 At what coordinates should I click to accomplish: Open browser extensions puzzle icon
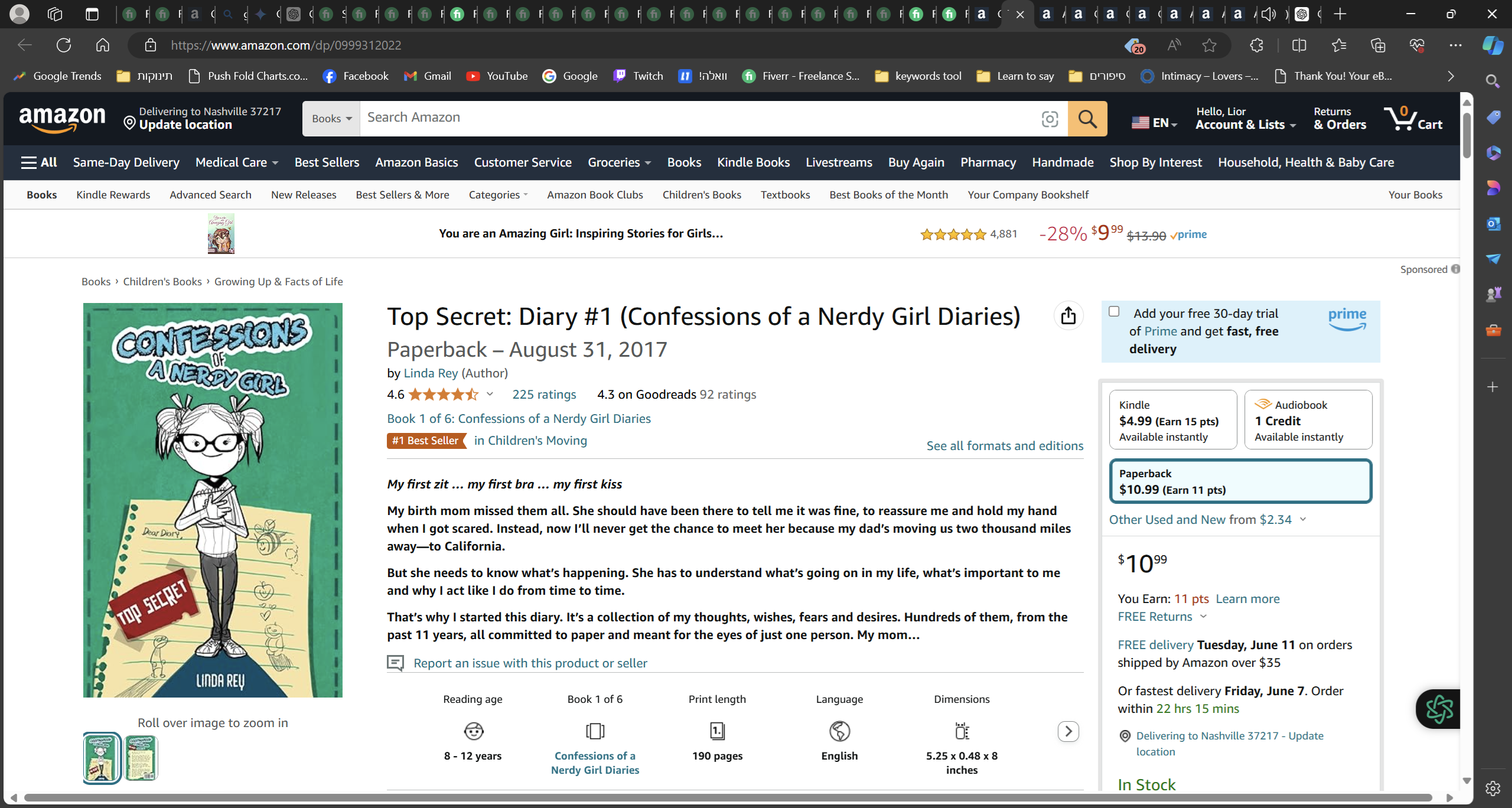coord(1256,45)
